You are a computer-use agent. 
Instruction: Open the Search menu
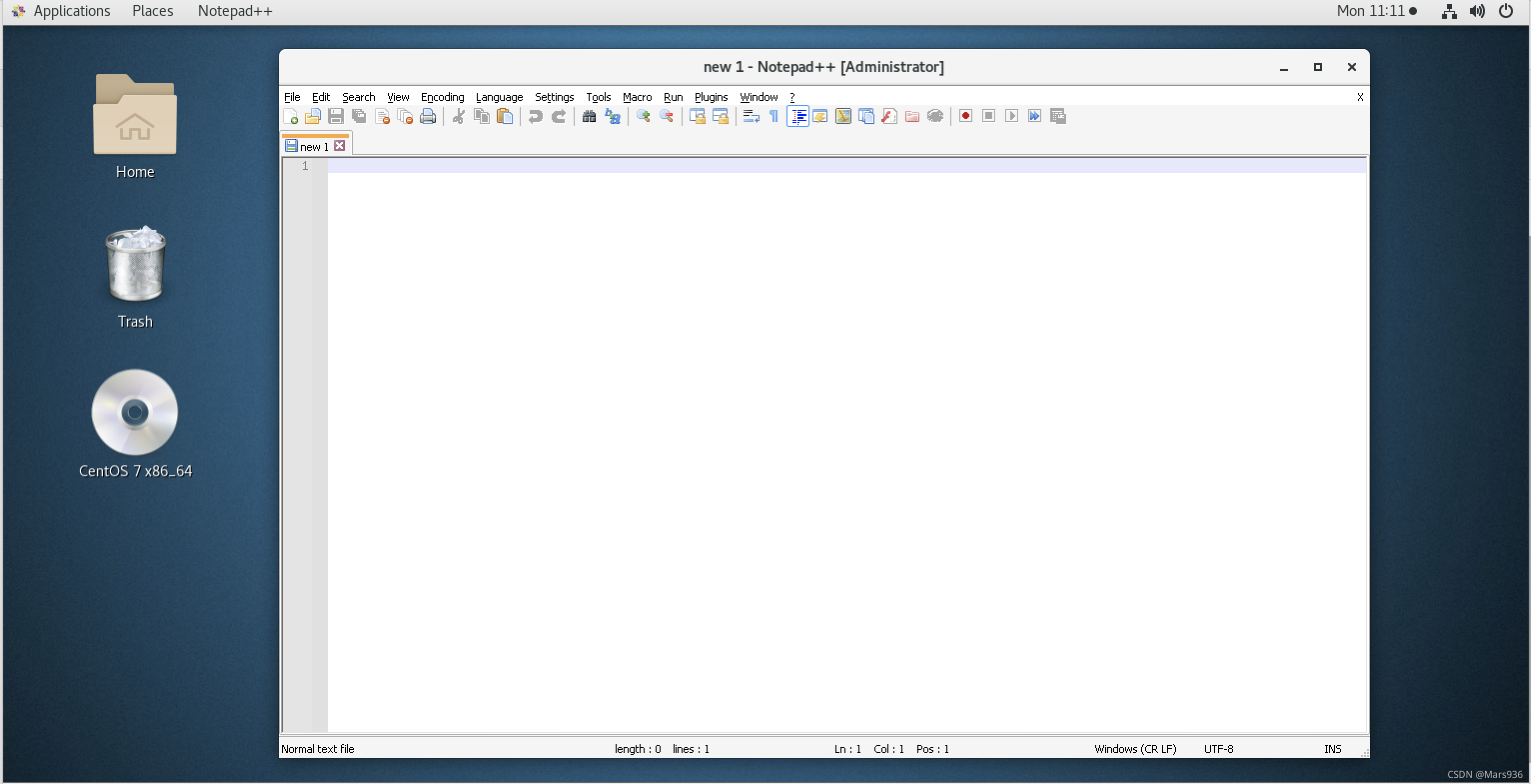(x=358, y=97)
